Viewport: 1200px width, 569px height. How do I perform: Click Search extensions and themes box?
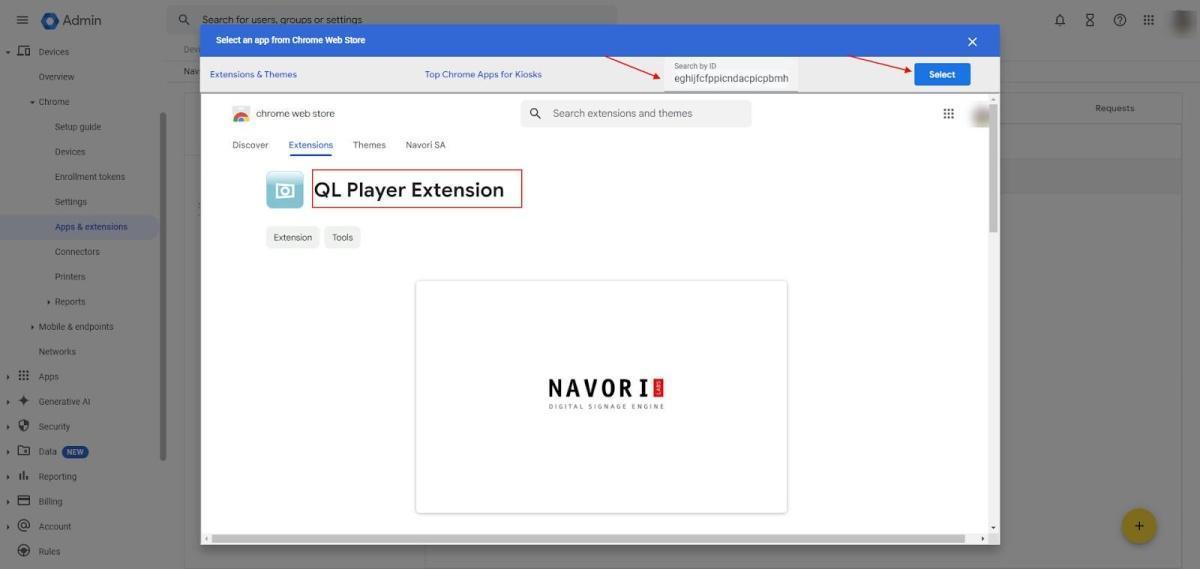[x=636, y=114]
